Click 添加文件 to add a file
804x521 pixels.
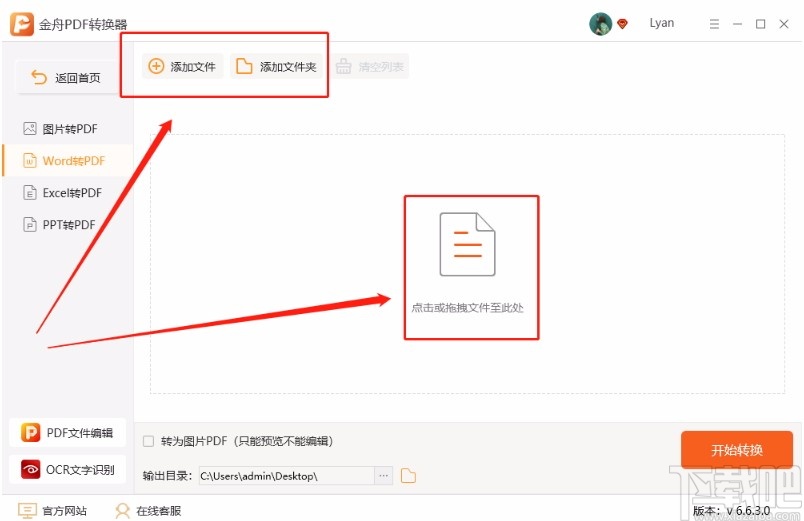[x=183, y=66]
